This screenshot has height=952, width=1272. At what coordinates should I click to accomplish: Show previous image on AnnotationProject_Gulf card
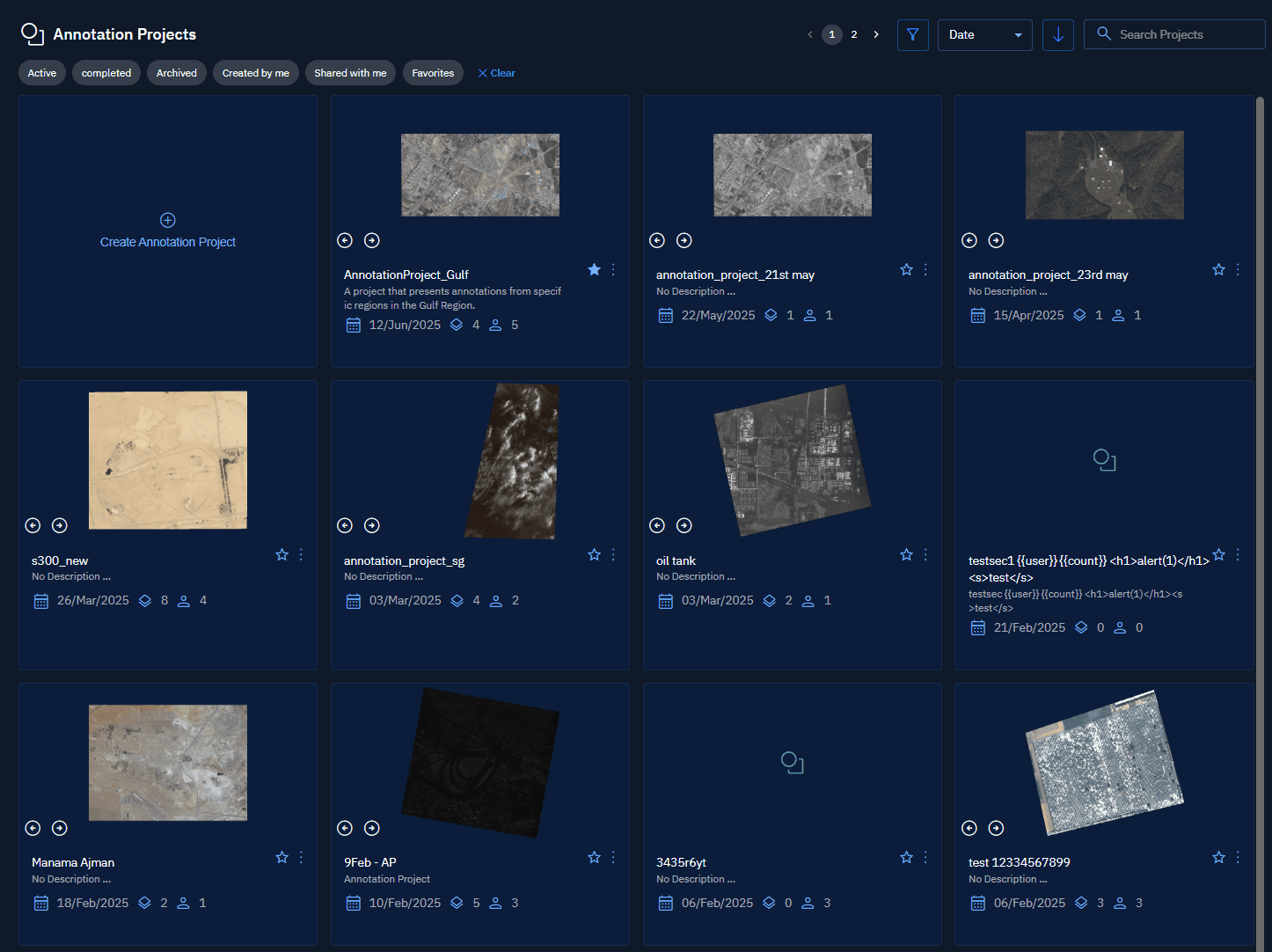345,240
